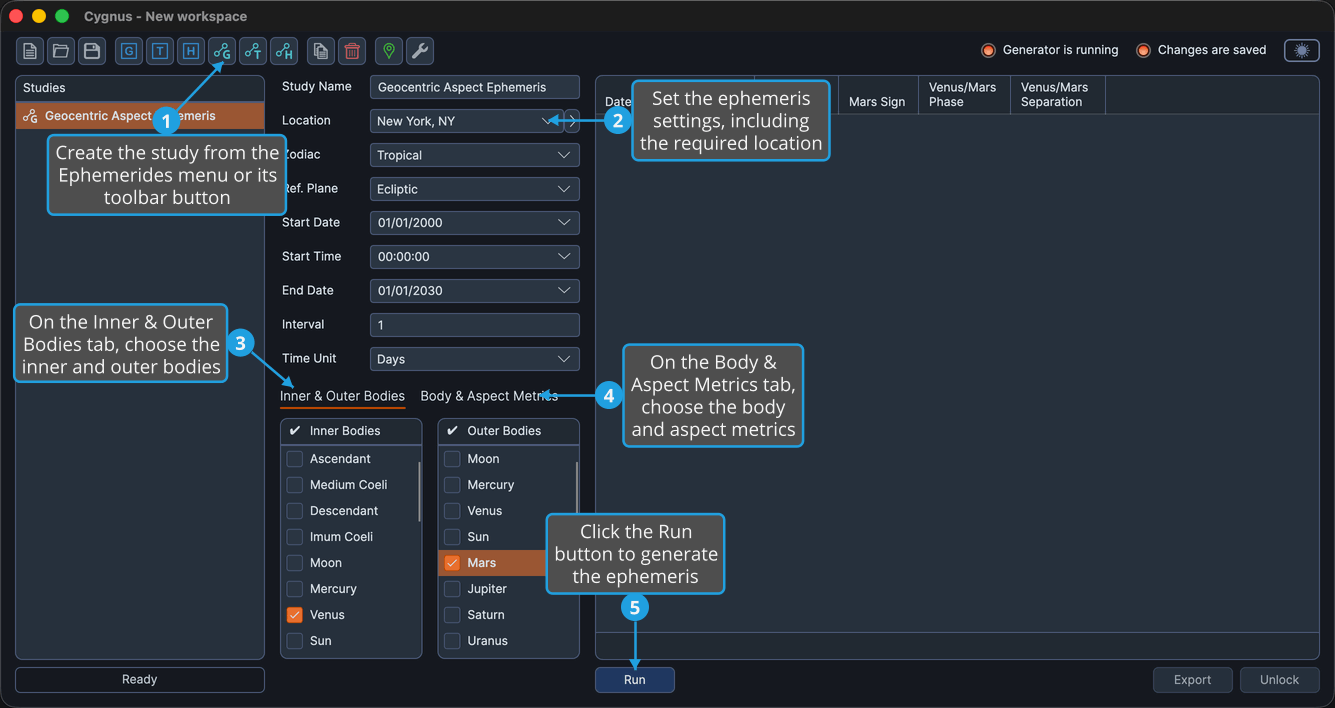Create a study with the boxed H toolbar icon
This screenshot has height=708, width=1335.
[191, 51]
